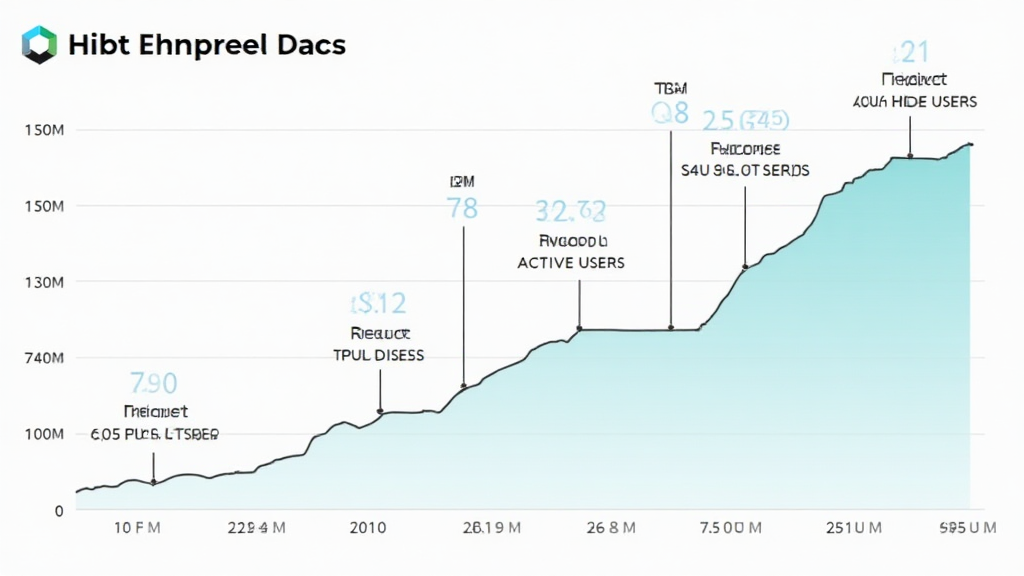Select the data point under TPUL DISESS label

pos(380,411)
